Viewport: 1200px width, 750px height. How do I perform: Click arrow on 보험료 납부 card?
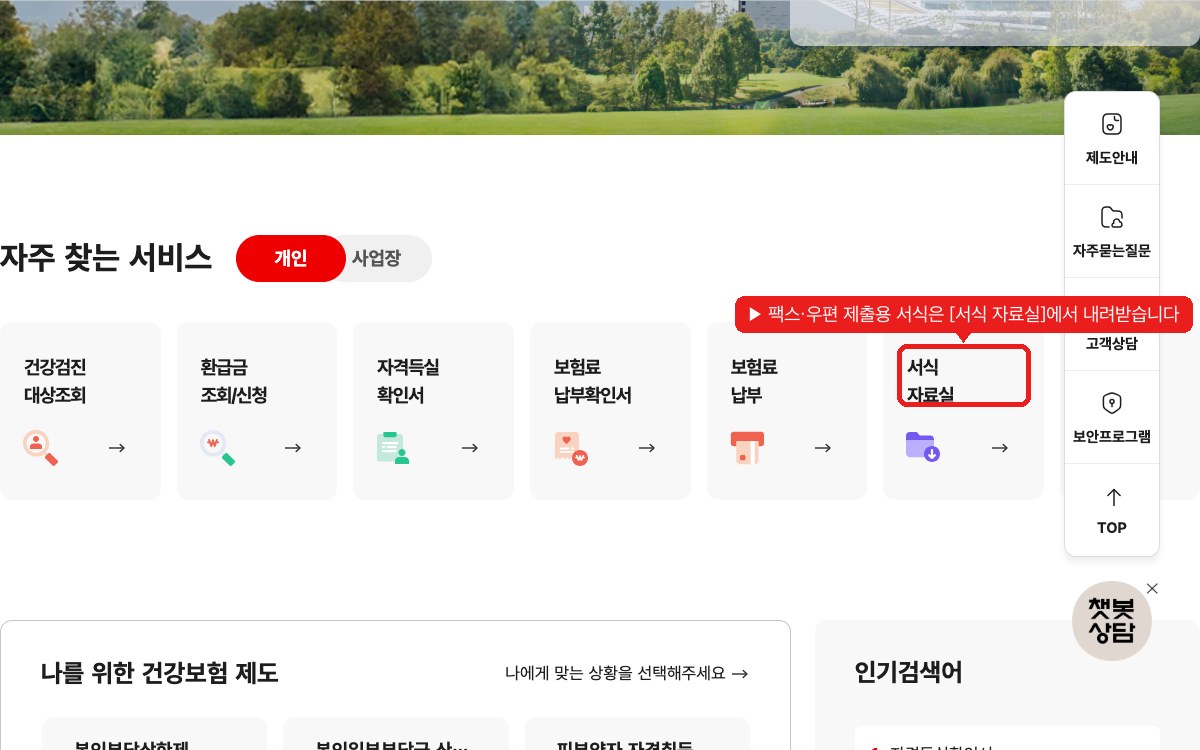click(823, 448)
